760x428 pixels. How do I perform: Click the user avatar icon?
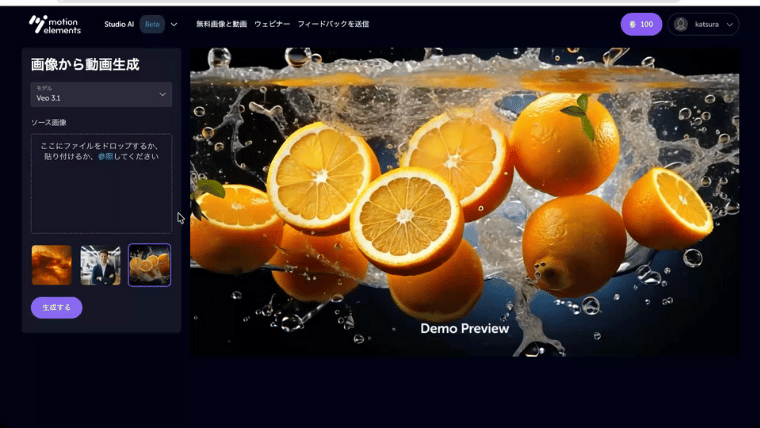click(x=681, y=24)
